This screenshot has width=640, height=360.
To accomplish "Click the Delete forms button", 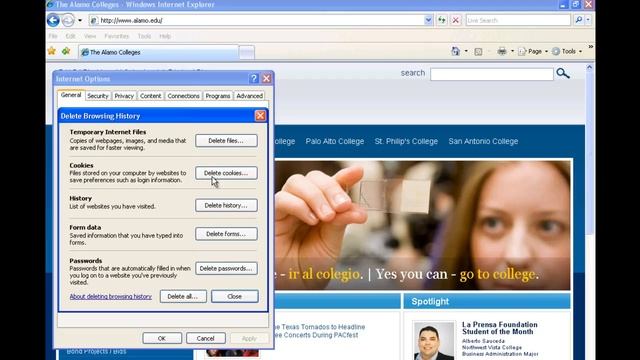I will (x=226, y=234).
